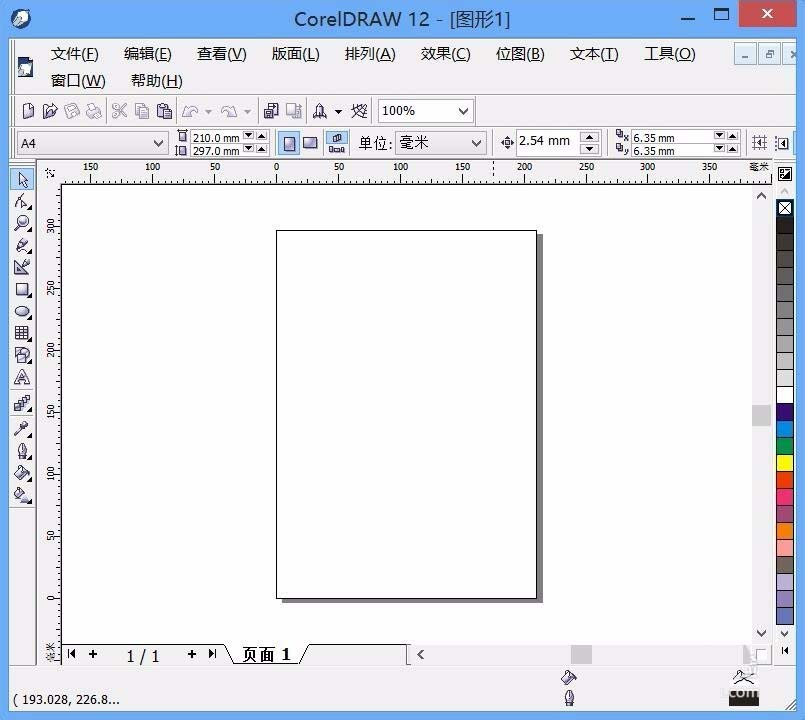Open the 排列(A) menu
The image size is (805, 720).
pyautogui.click(x=370, y=53)
